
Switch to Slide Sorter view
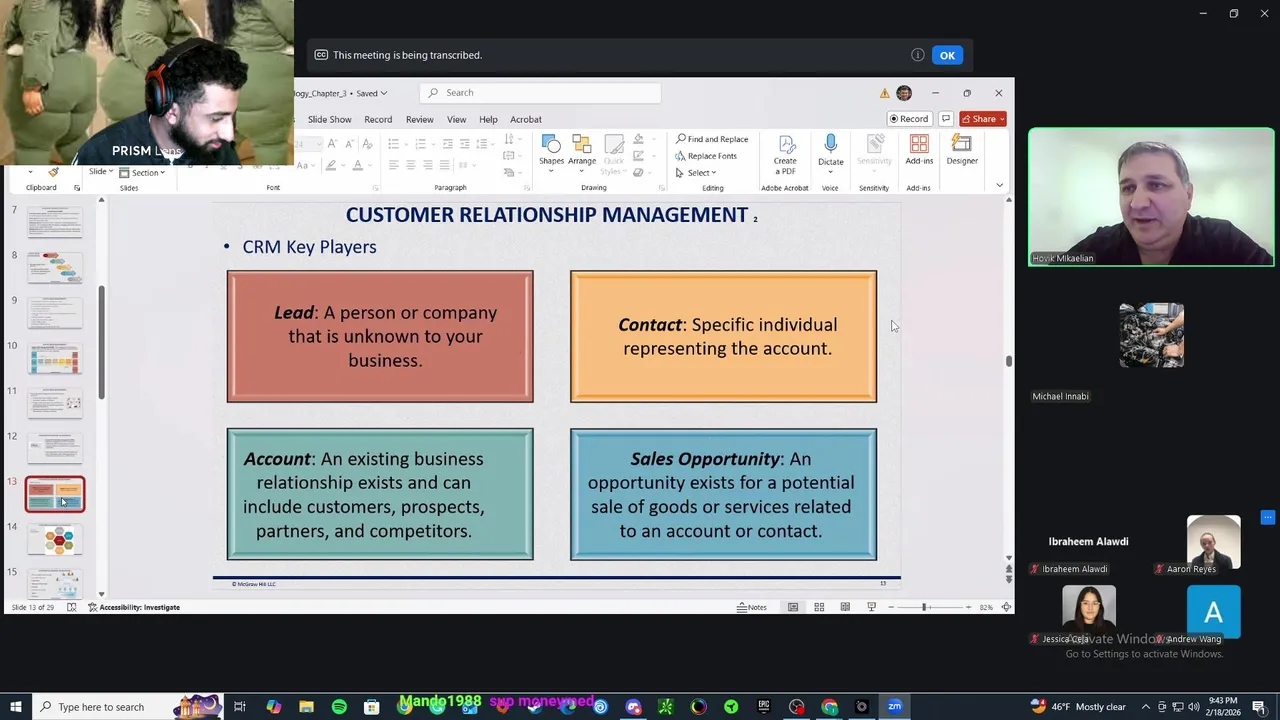pyautogui.click(x=819, y=607)
